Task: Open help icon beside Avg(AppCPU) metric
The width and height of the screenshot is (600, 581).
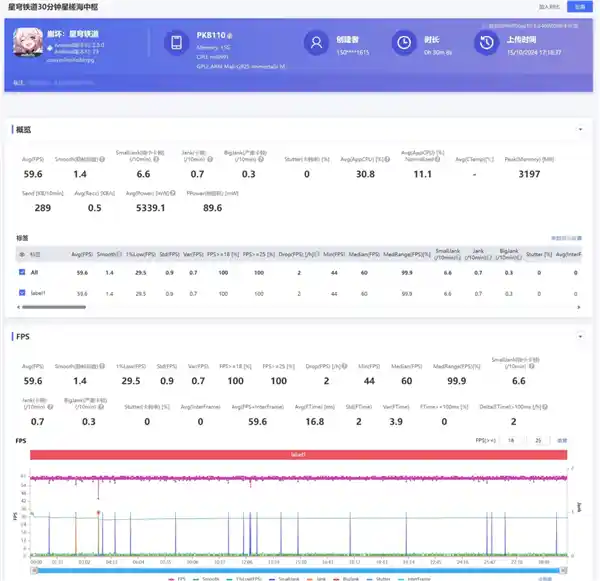Action: 387,159
